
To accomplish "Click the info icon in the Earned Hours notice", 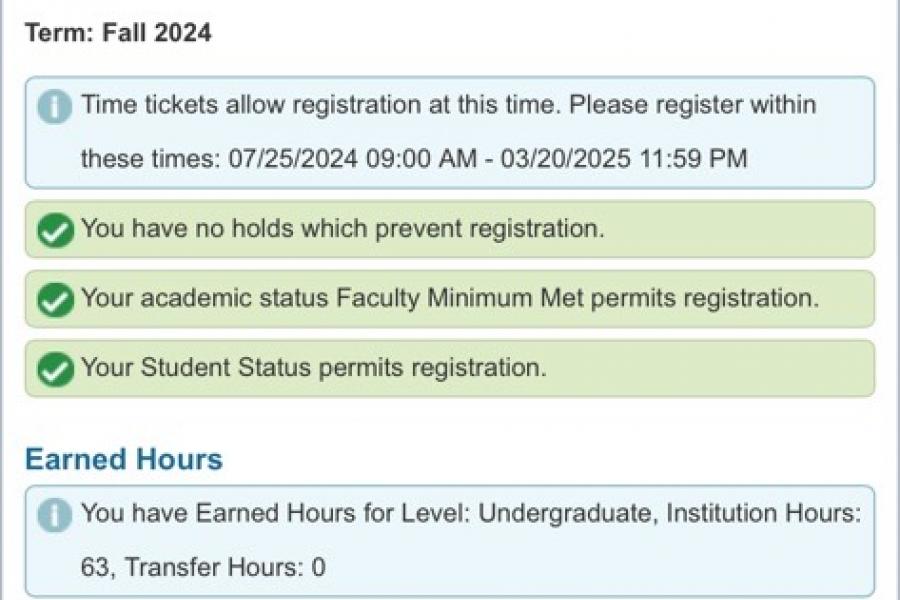I will [x=54, y=516].
